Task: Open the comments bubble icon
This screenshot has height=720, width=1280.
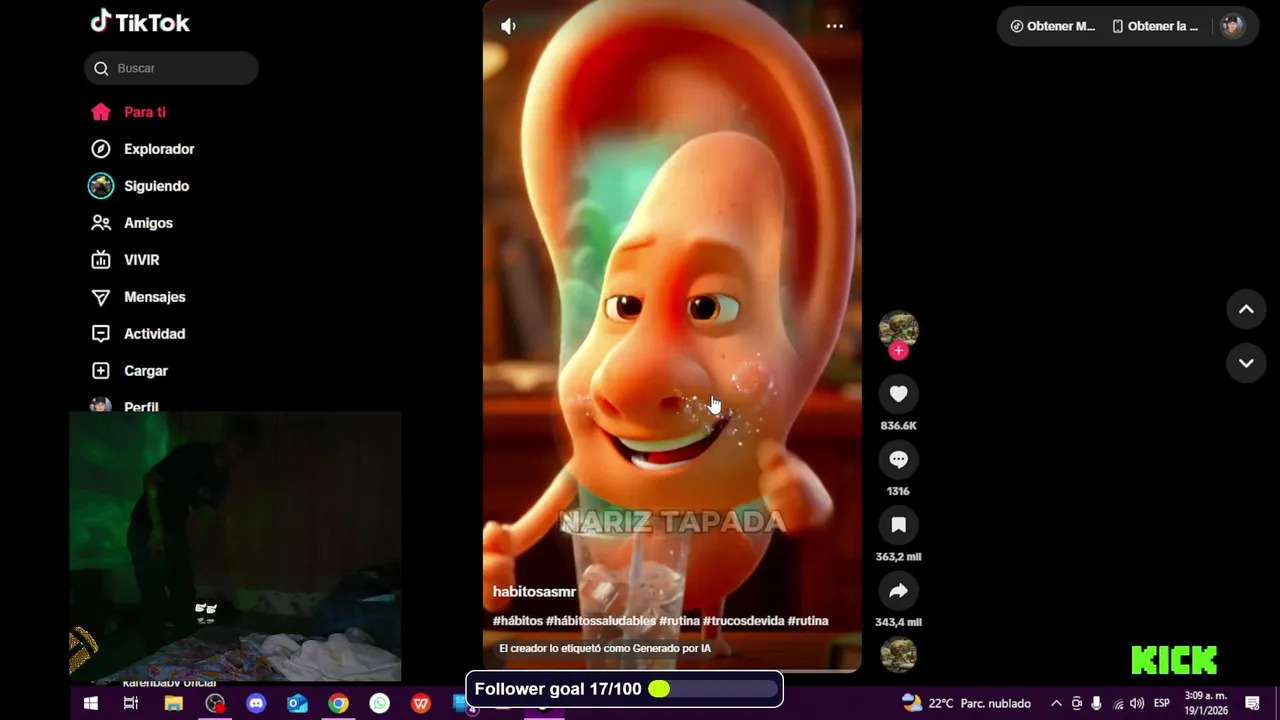Action: pos(898,459)
